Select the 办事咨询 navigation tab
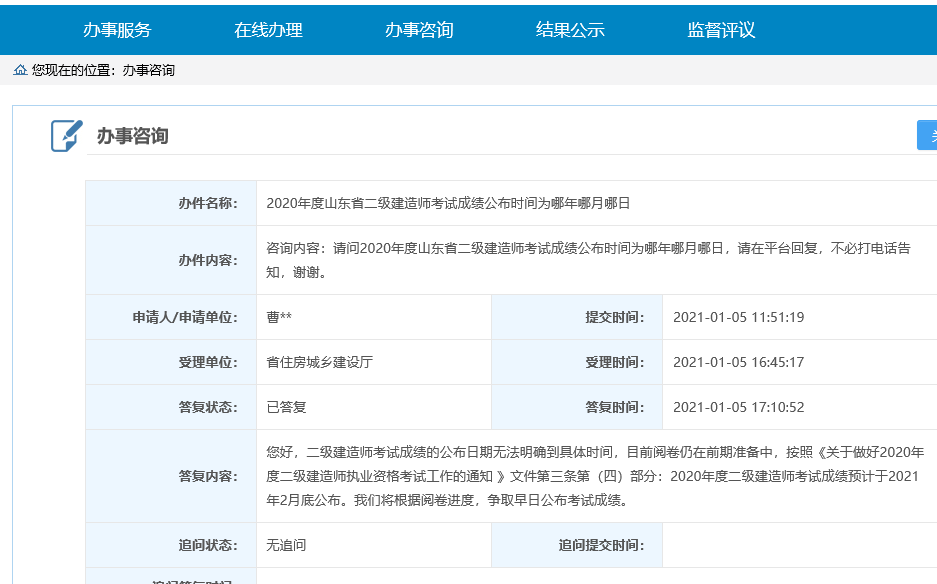 418,30
